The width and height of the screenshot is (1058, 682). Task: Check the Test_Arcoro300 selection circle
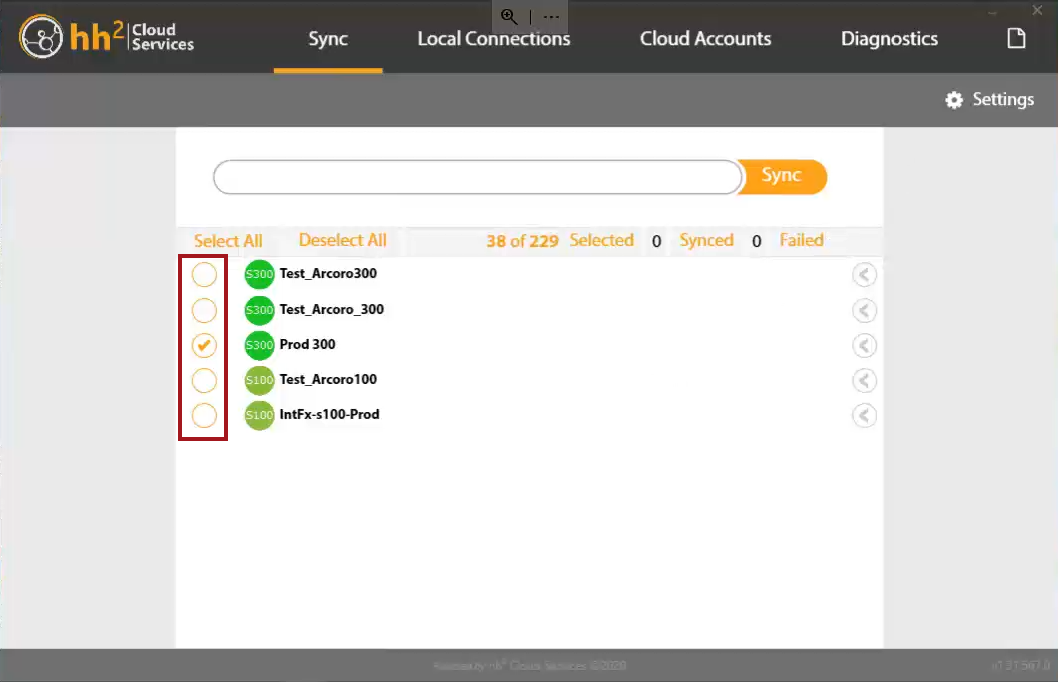(x=204, y=275)
